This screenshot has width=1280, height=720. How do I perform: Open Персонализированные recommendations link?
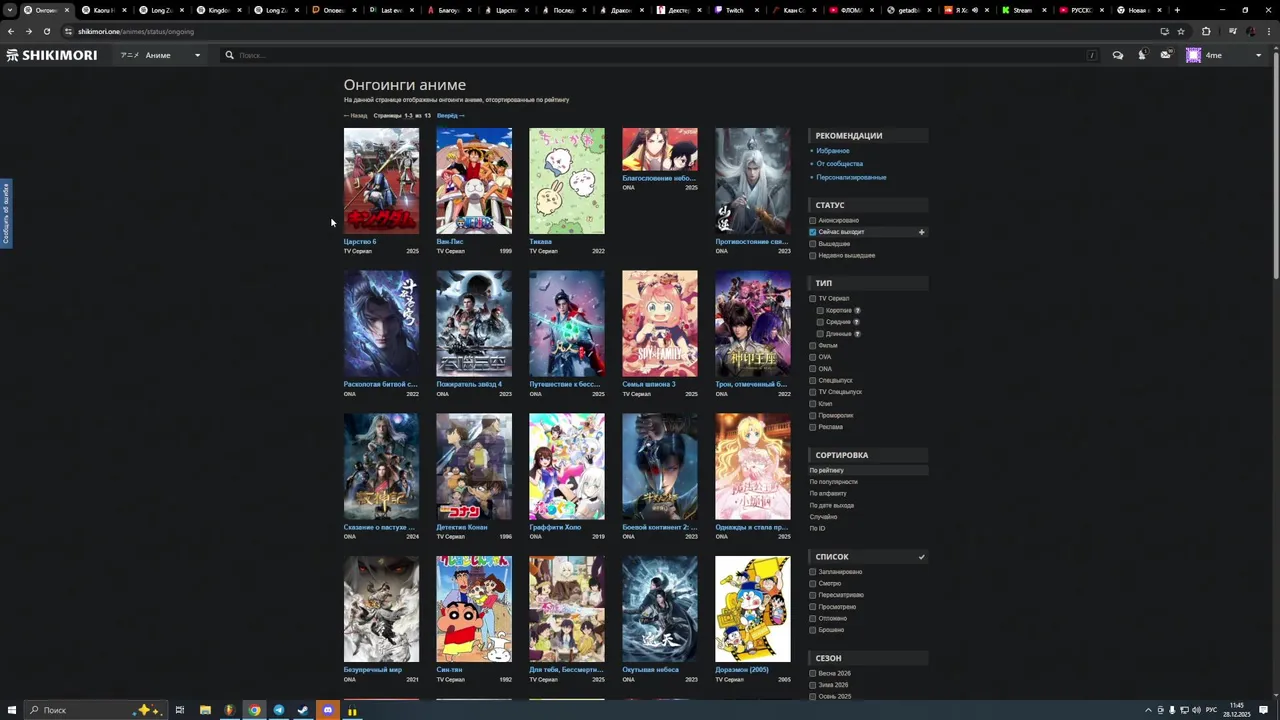click(851, 177)
